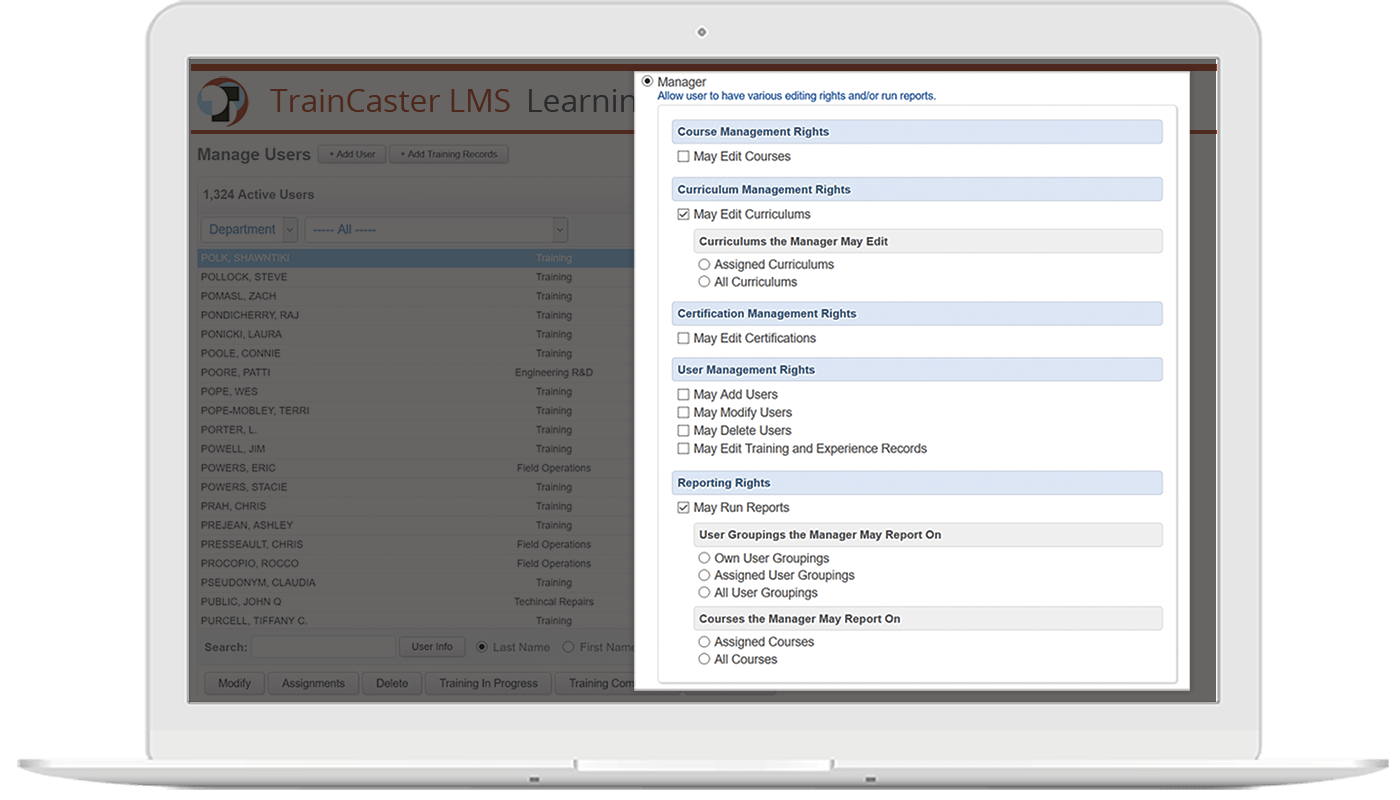The width and height of the screenshot is (1400, 800).
Task: Select user POPE, WES
Action: (416, 392)
